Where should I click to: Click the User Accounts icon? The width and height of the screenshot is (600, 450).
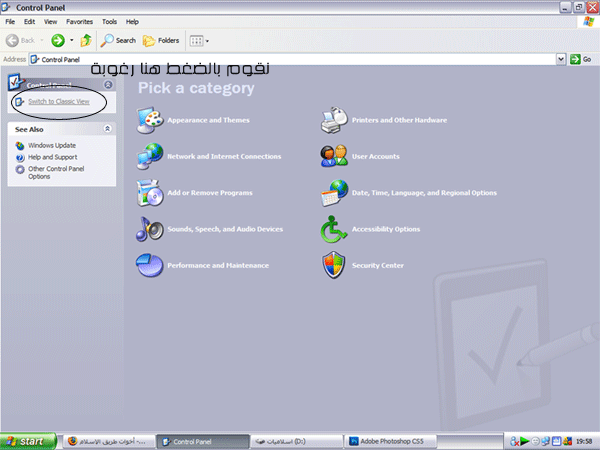point(334,157)
